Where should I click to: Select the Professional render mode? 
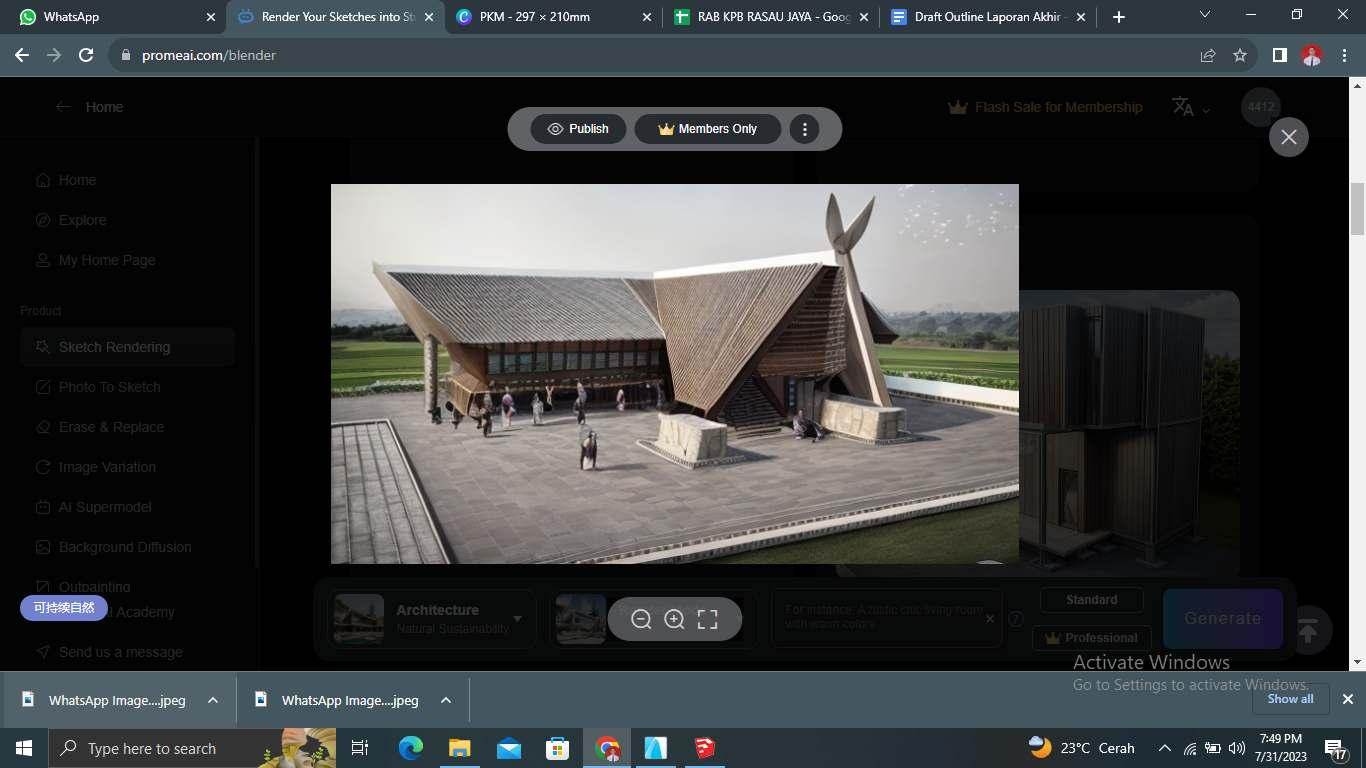tap(1092, 638)
